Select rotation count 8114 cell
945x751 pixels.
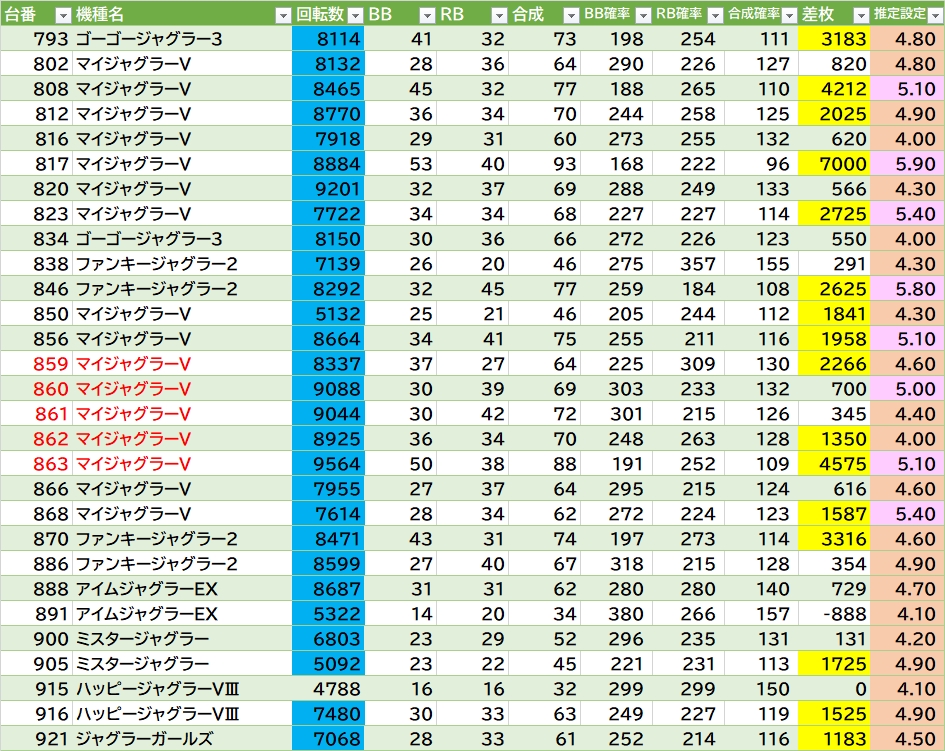coord(328,39)
